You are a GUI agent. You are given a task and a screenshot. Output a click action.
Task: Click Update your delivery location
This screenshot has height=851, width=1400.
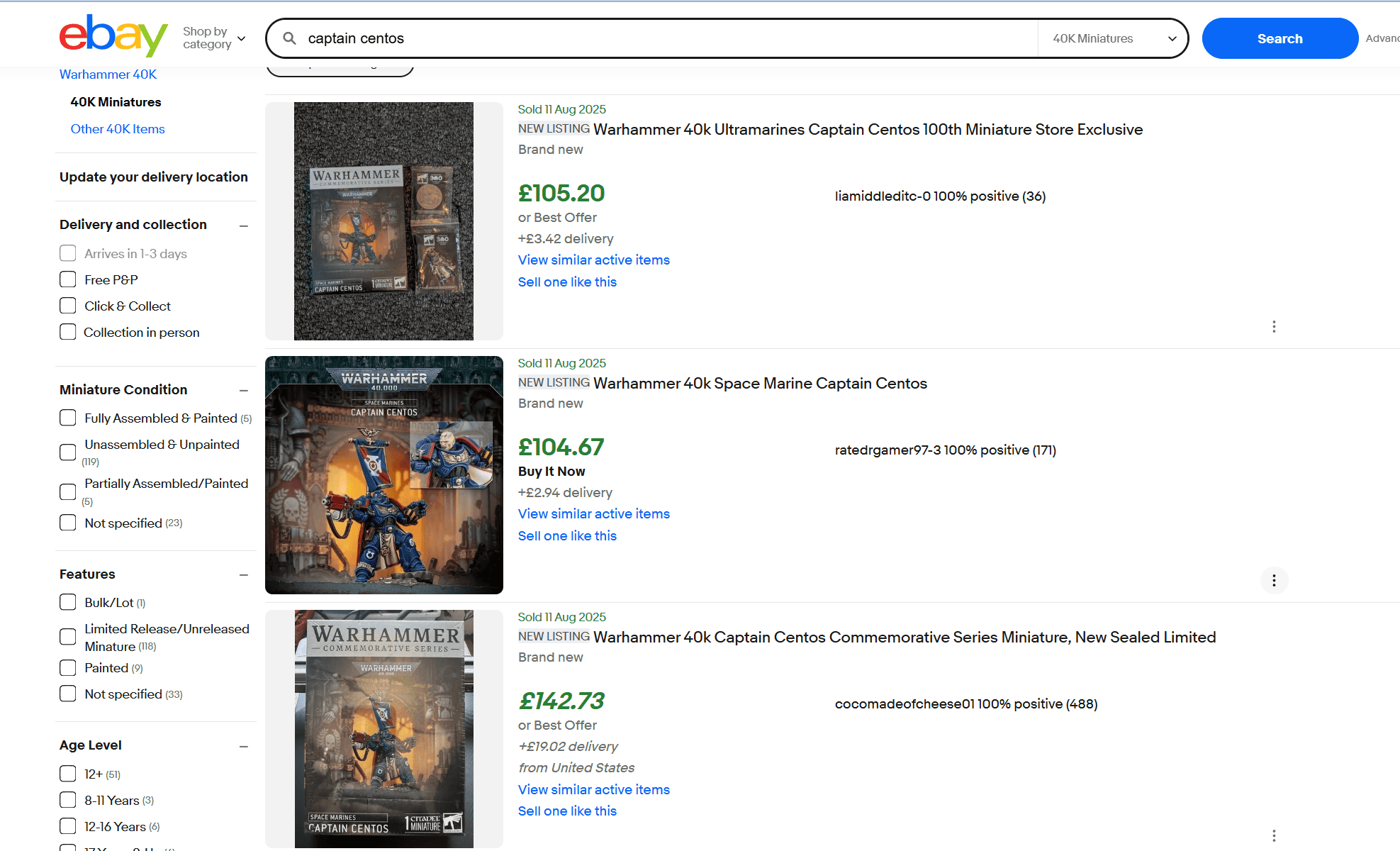(x=154, y=177)
